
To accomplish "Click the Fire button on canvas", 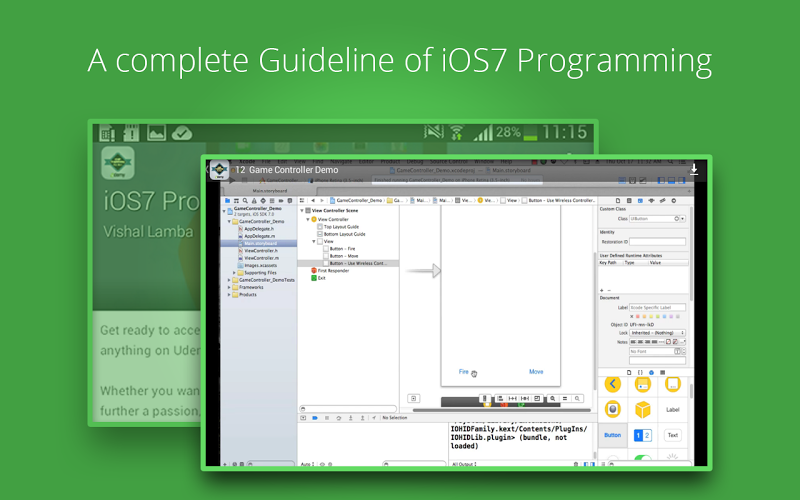I will tap(463, 371).
